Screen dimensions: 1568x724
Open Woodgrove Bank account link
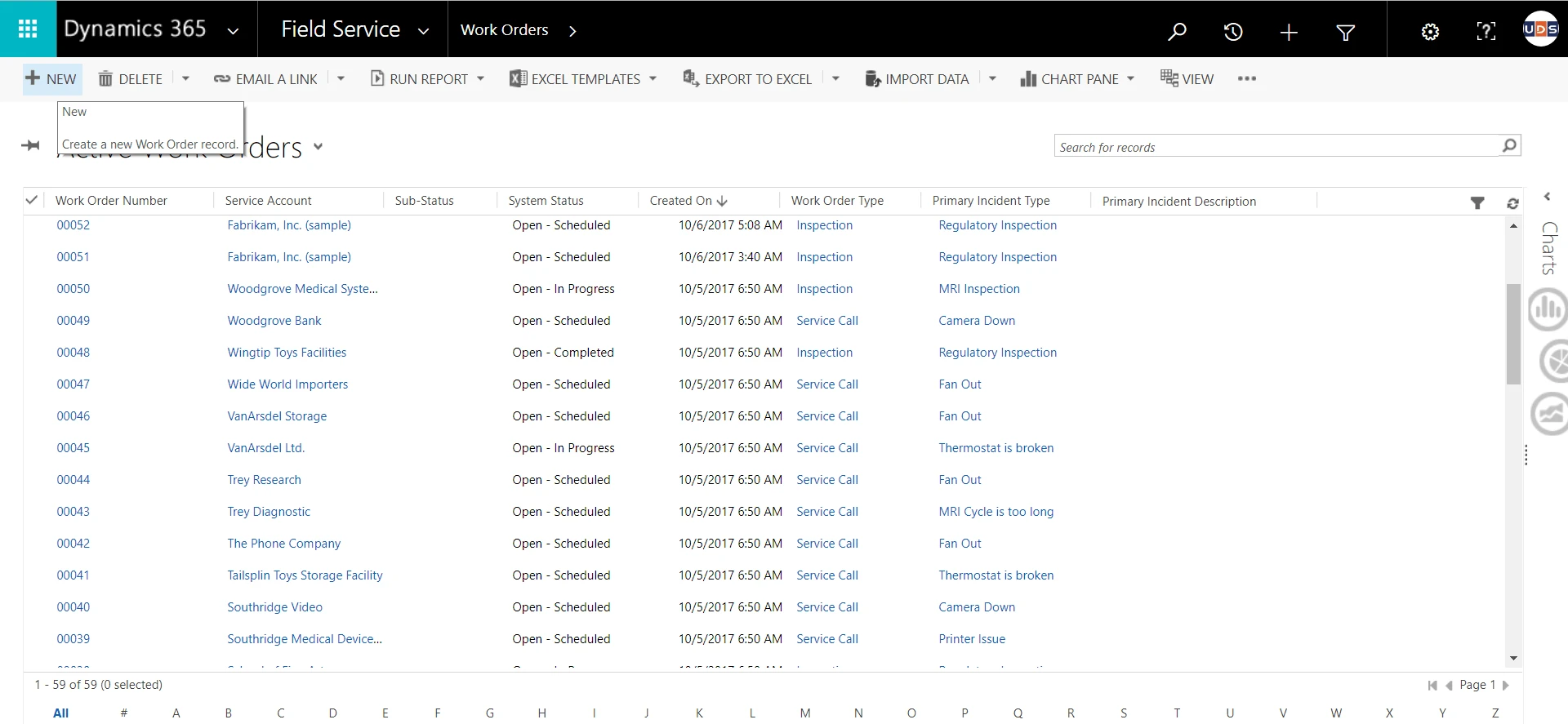click(x=274, y=321)
